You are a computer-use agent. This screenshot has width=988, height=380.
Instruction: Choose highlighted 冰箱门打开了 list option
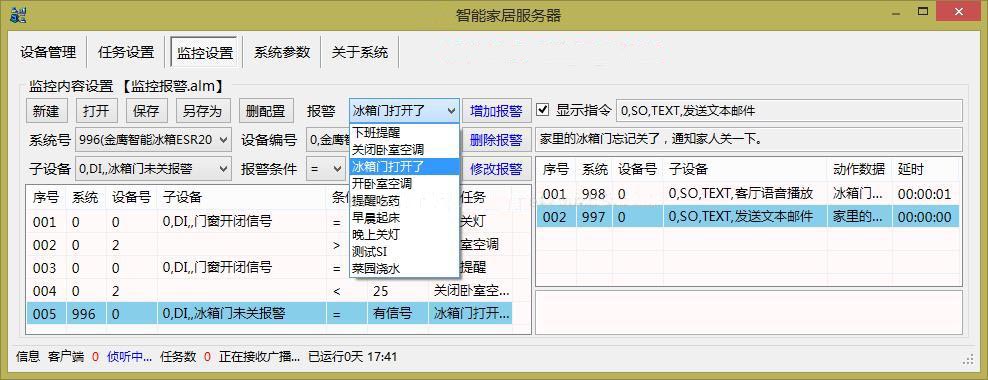(405, 167)
